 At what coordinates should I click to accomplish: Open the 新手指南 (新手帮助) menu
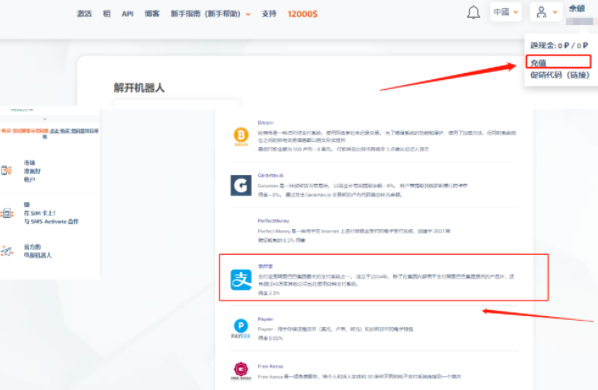tap(206, 14)
